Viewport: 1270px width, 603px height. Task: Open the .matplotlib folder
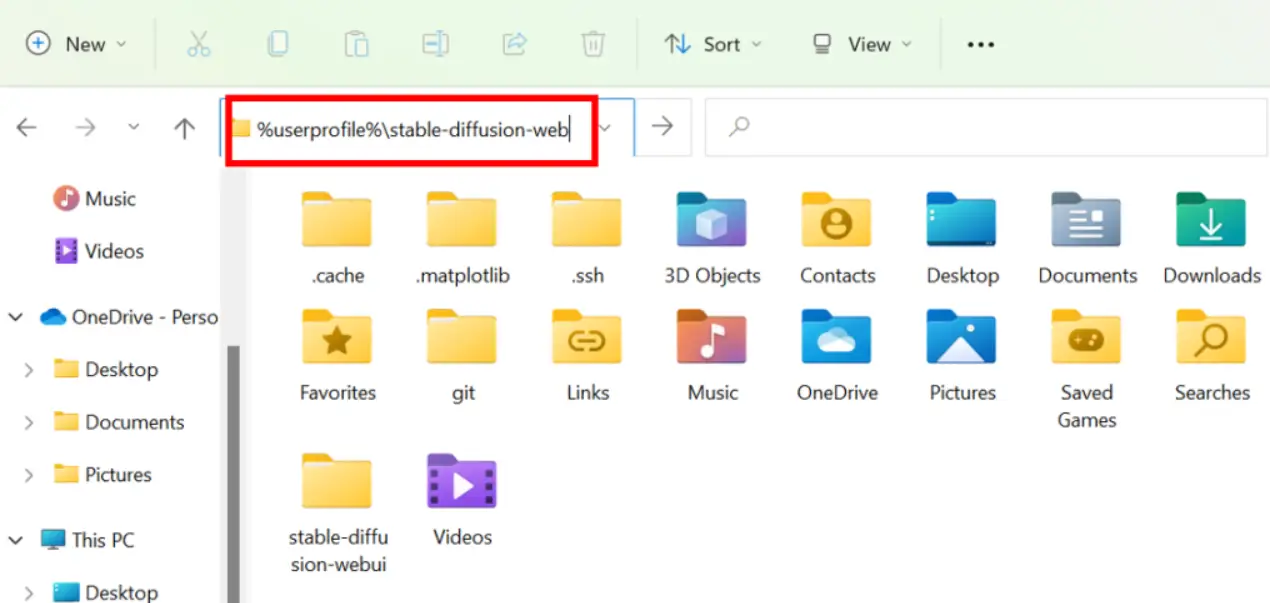(x=462, y=238)
